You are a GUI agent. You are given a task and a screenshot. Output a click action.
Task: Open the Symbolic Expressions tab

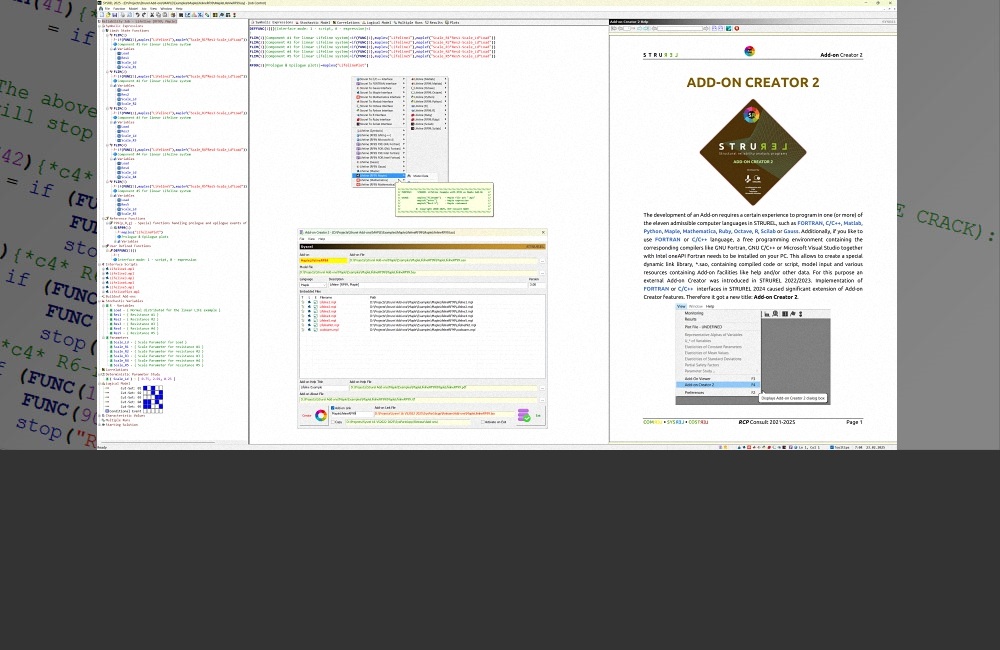[x=272, y=22]
